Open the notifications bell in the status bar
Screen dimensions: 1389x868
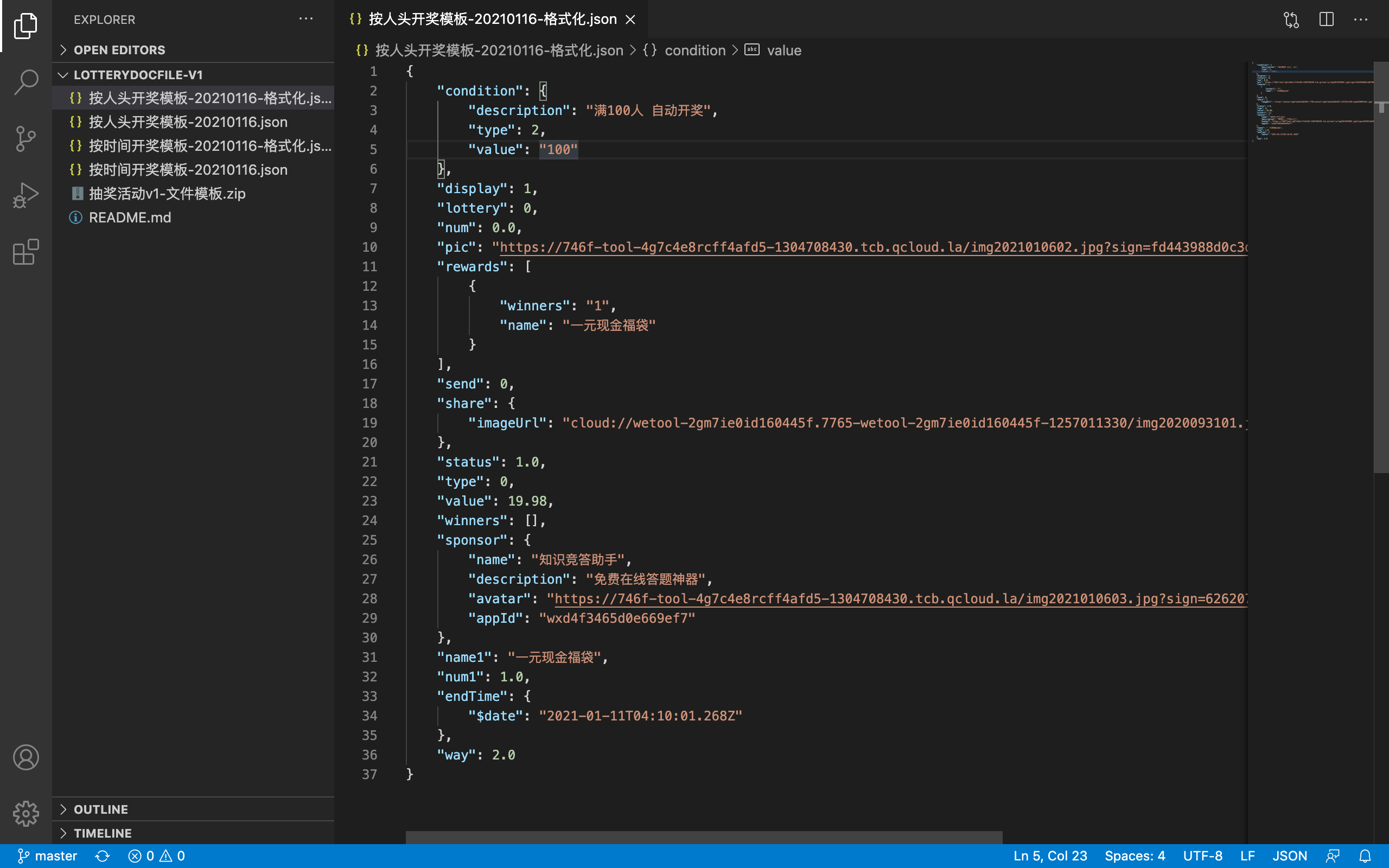(1365, 856)
